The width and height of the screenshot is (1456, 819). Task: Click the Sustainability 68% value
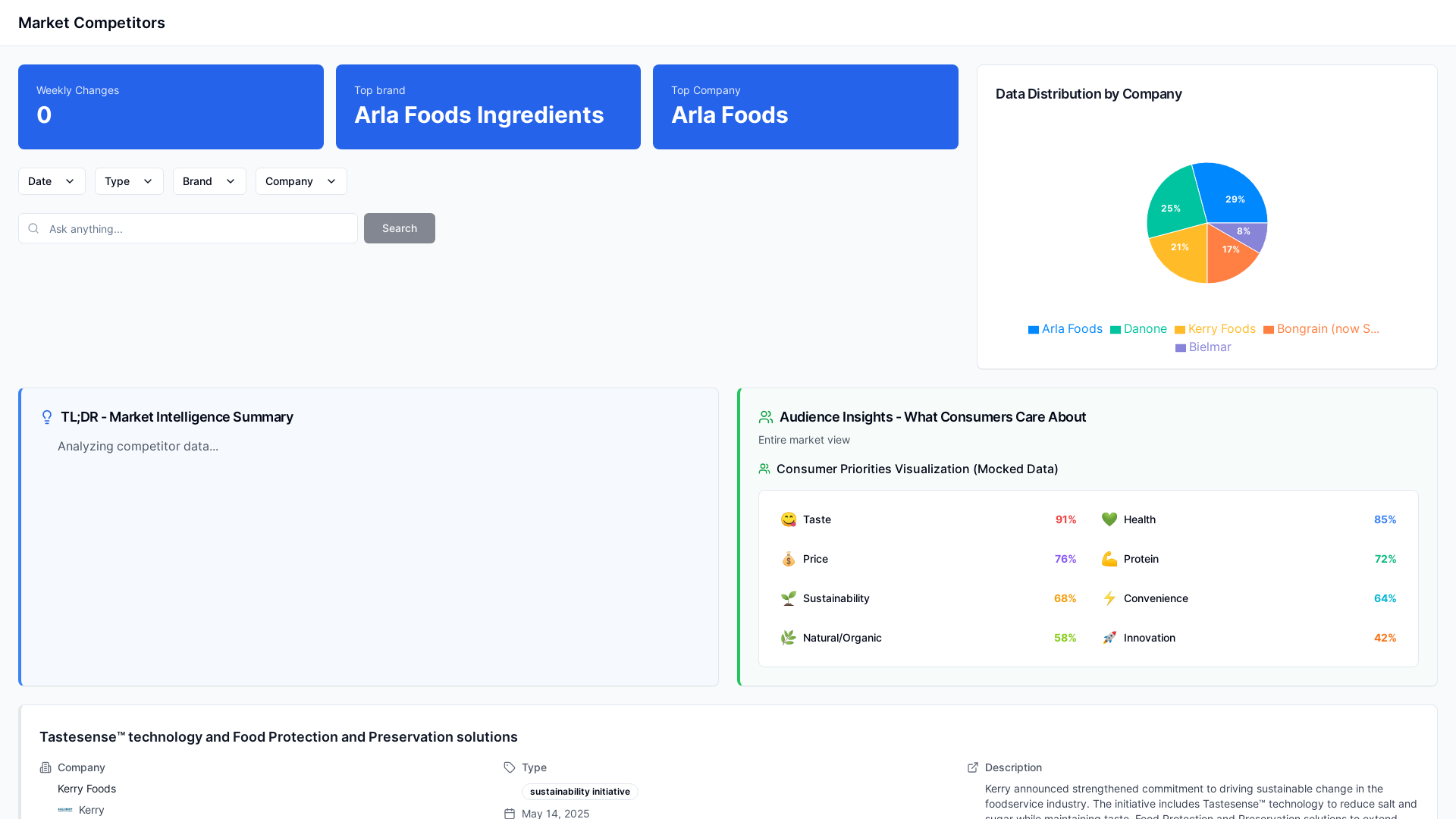(1065, 598)
